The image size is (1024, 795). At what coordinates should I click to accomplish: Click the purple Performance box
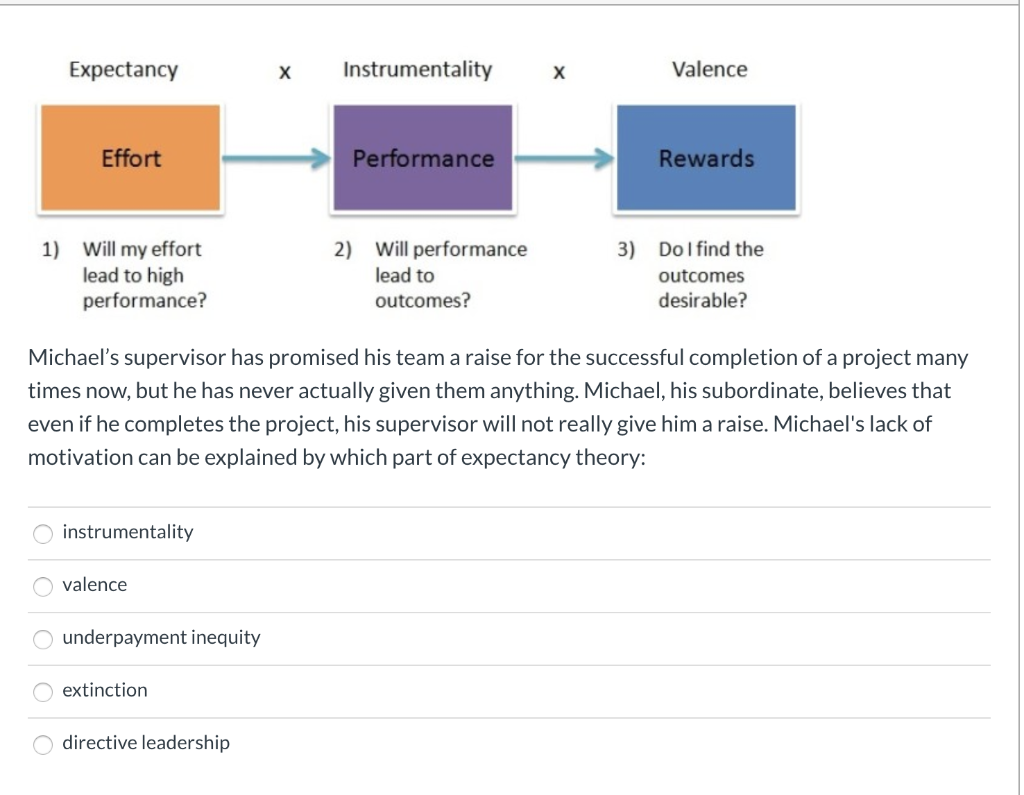point(421,158)
